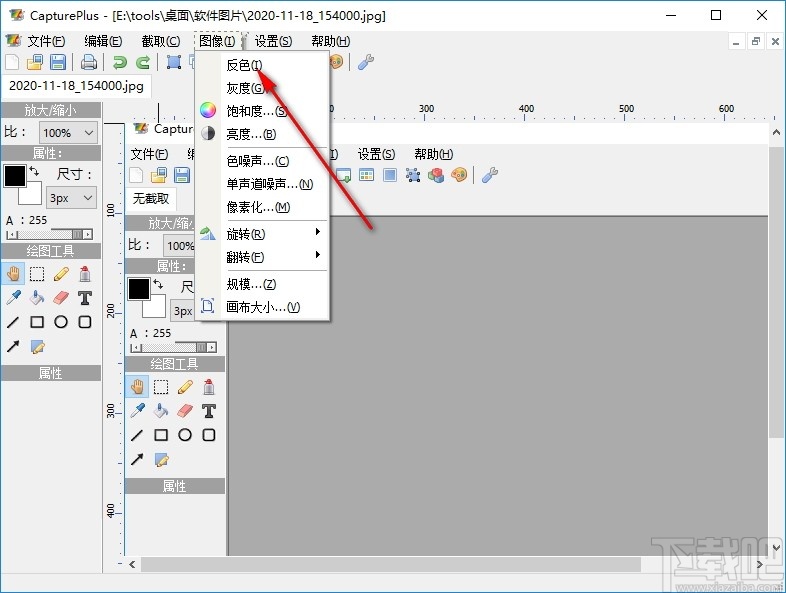
Task: Open the 帮助(H) menu in top menu bar
Action: [331, 41]
